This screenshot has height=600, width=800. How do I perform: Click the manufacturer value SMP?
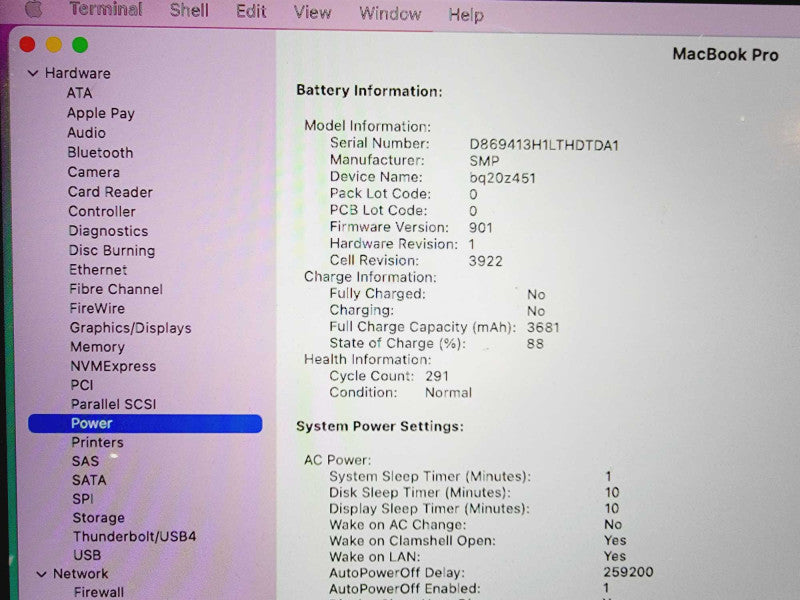point(484,161)
